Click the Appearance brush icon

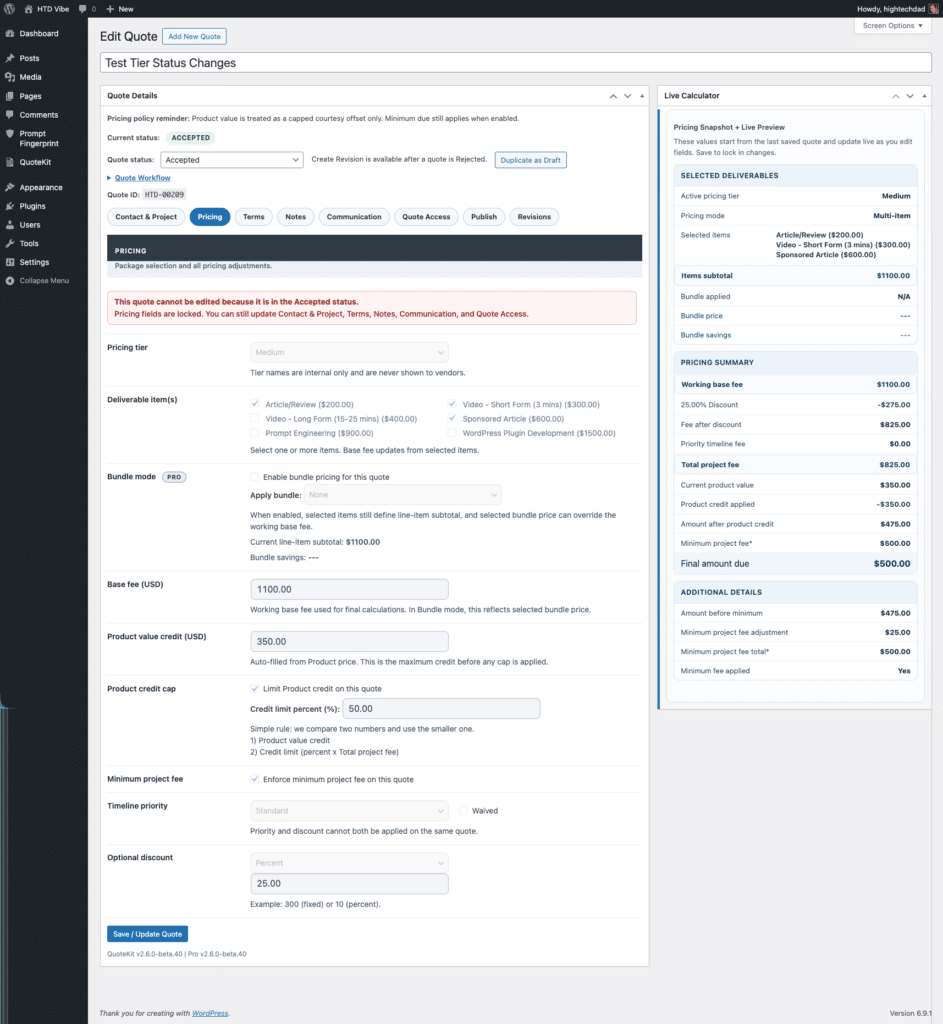pyautogui.click(x=10, y=187)
